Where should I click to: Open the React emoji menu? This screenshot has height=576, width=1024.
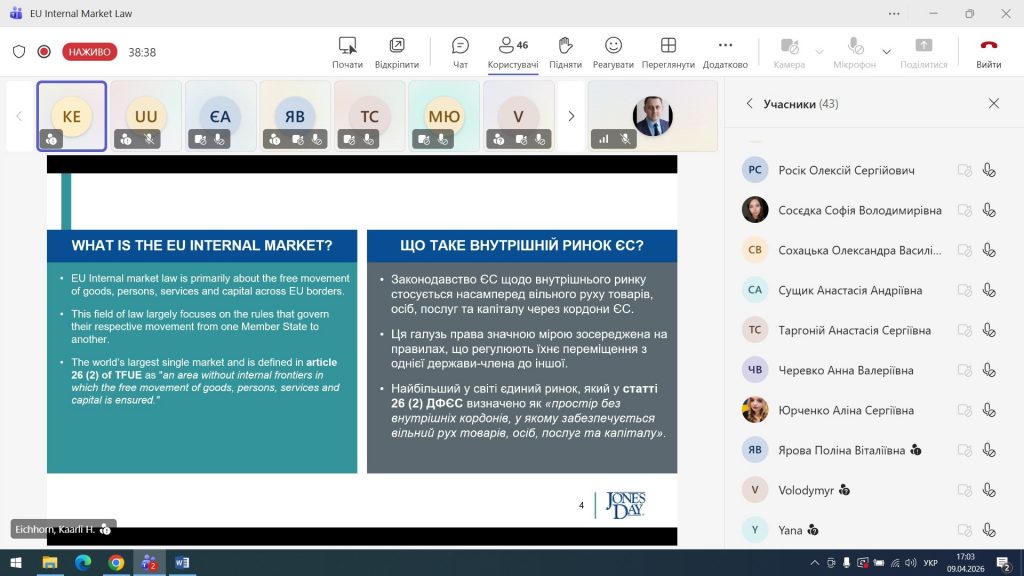pyautogui.click(x=613, y=51)
